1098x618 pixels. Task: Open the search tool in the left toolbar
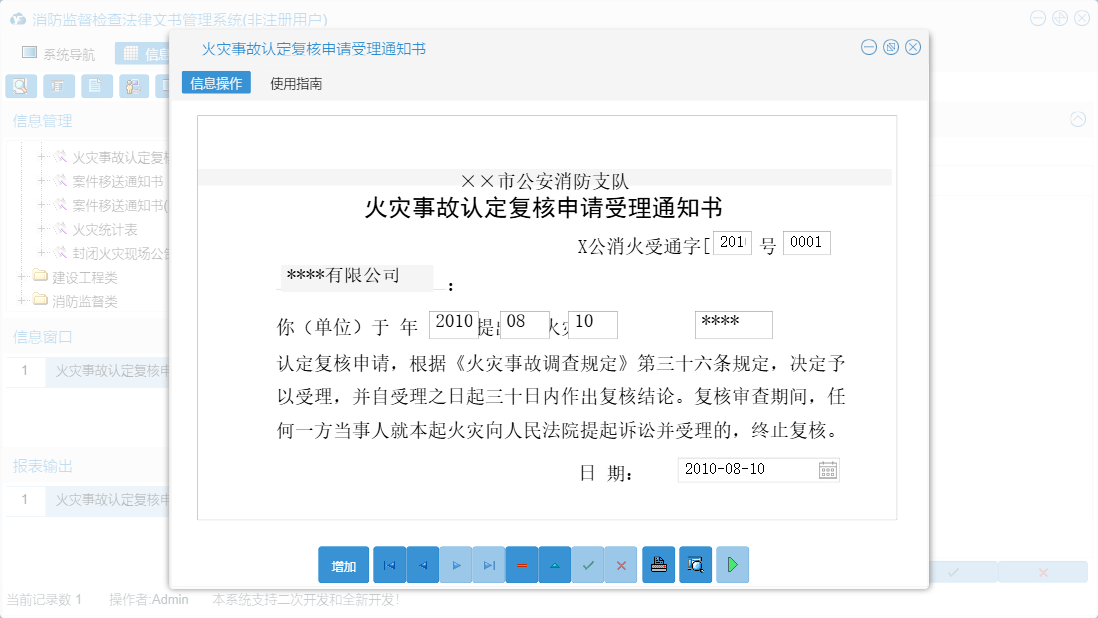(x=20, y=86)
